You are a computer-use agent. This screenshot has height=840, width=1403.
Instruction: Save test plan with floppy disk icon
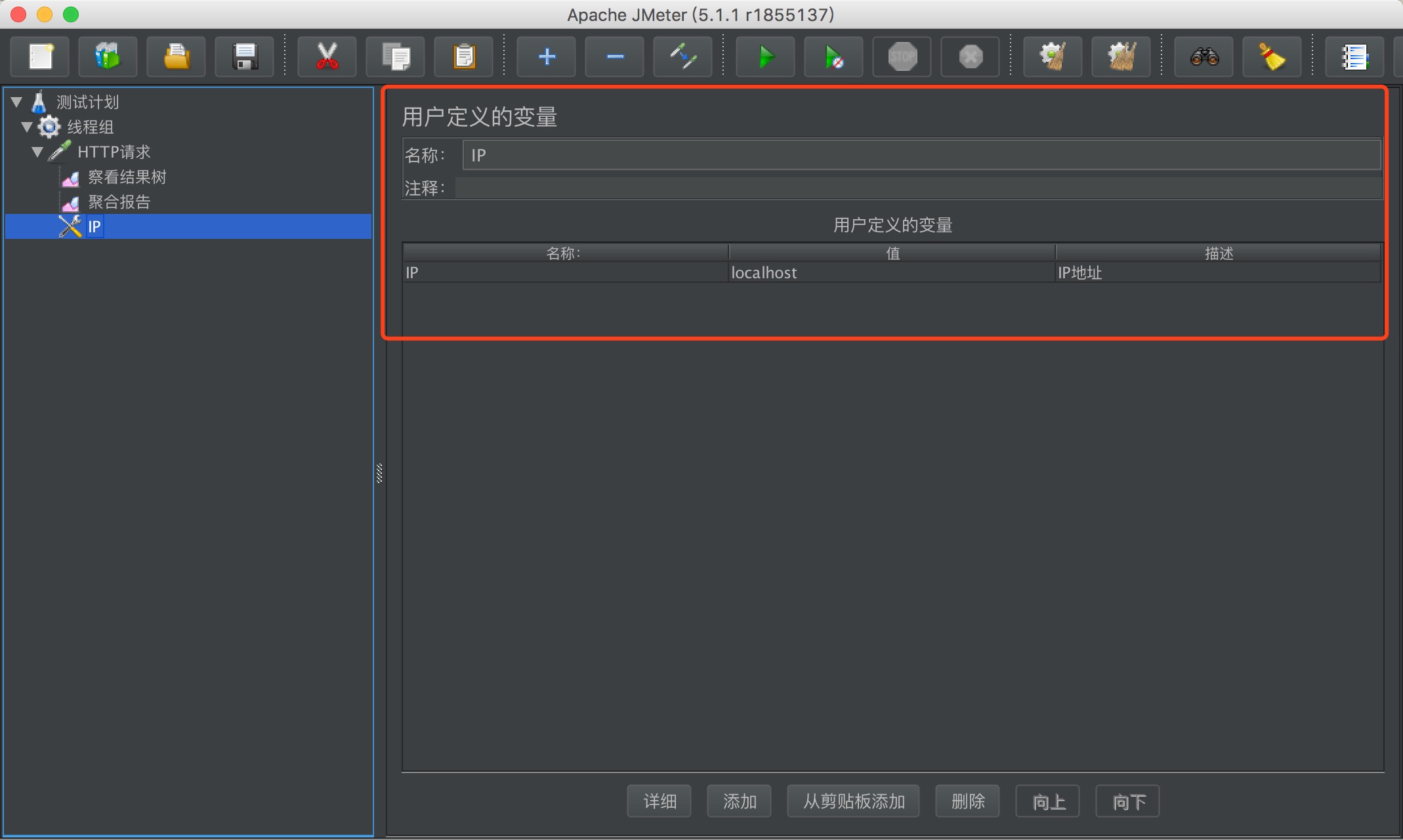pos(245,56)
